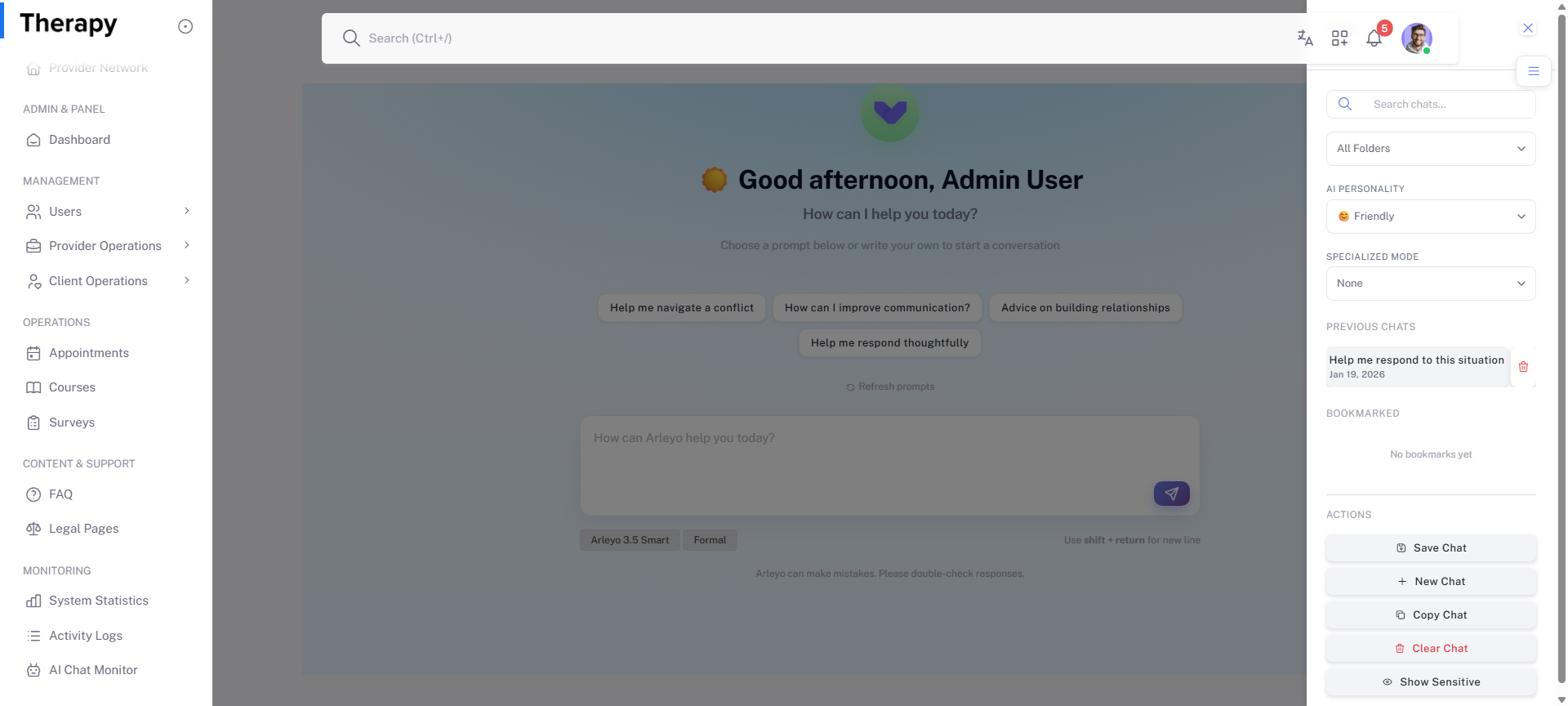Open the Specialized Mode None dropdown

click(1431, 284)
